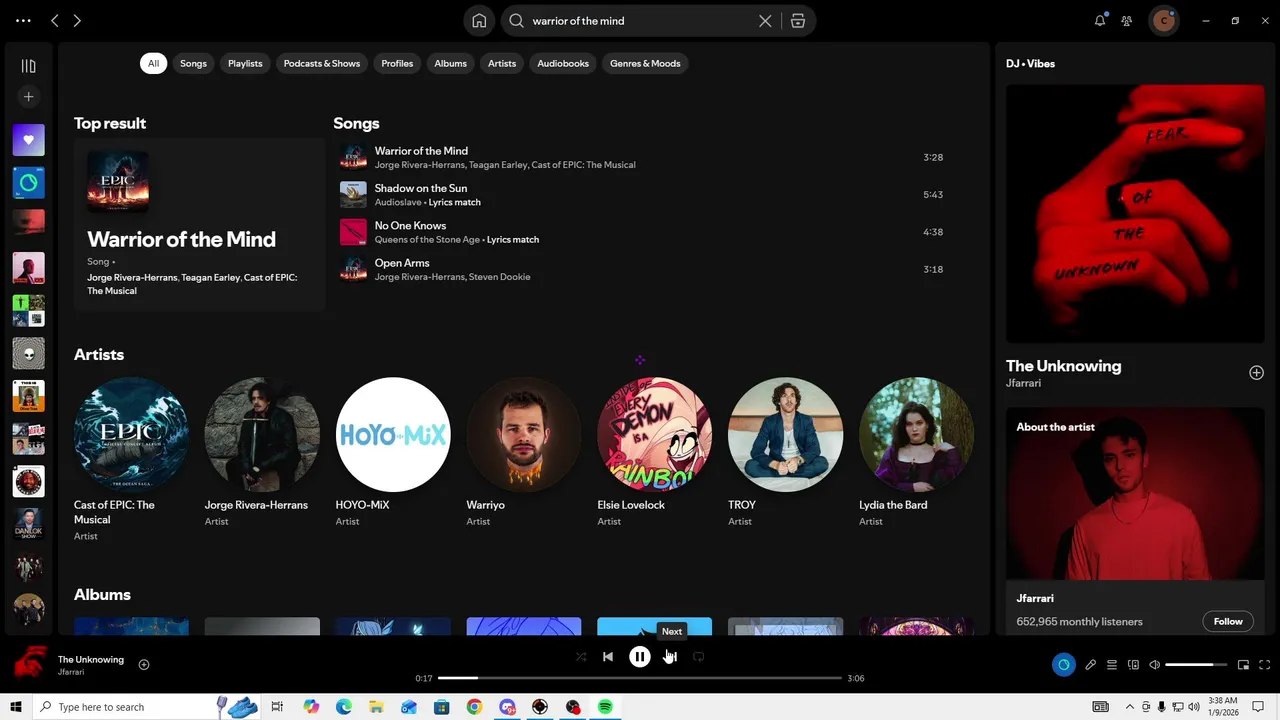Screen dimensions: 1280x720
Task: Toggle shuffle playback
Action: 581,657
